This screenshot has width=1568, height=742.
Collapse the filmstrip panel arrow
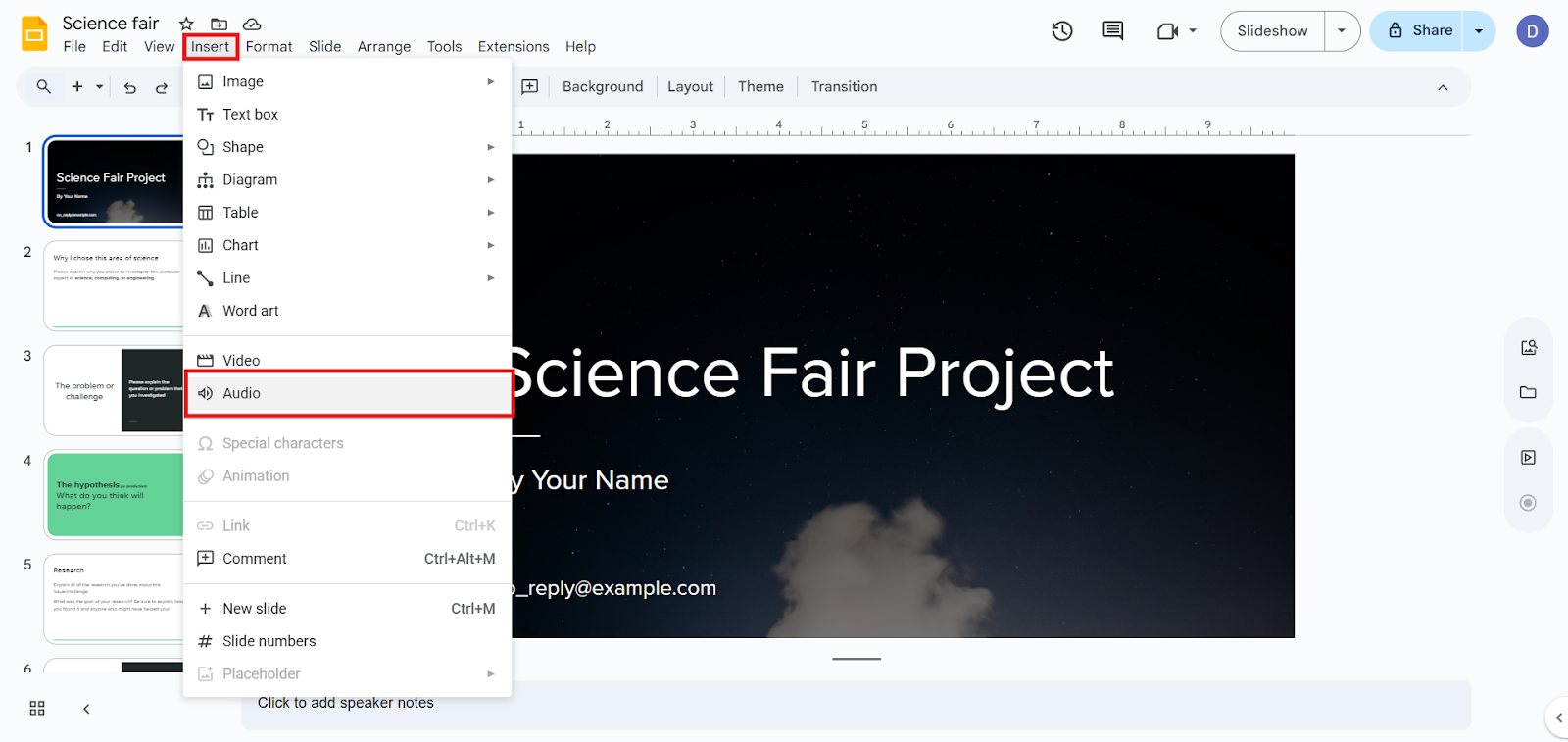point(86,708)
